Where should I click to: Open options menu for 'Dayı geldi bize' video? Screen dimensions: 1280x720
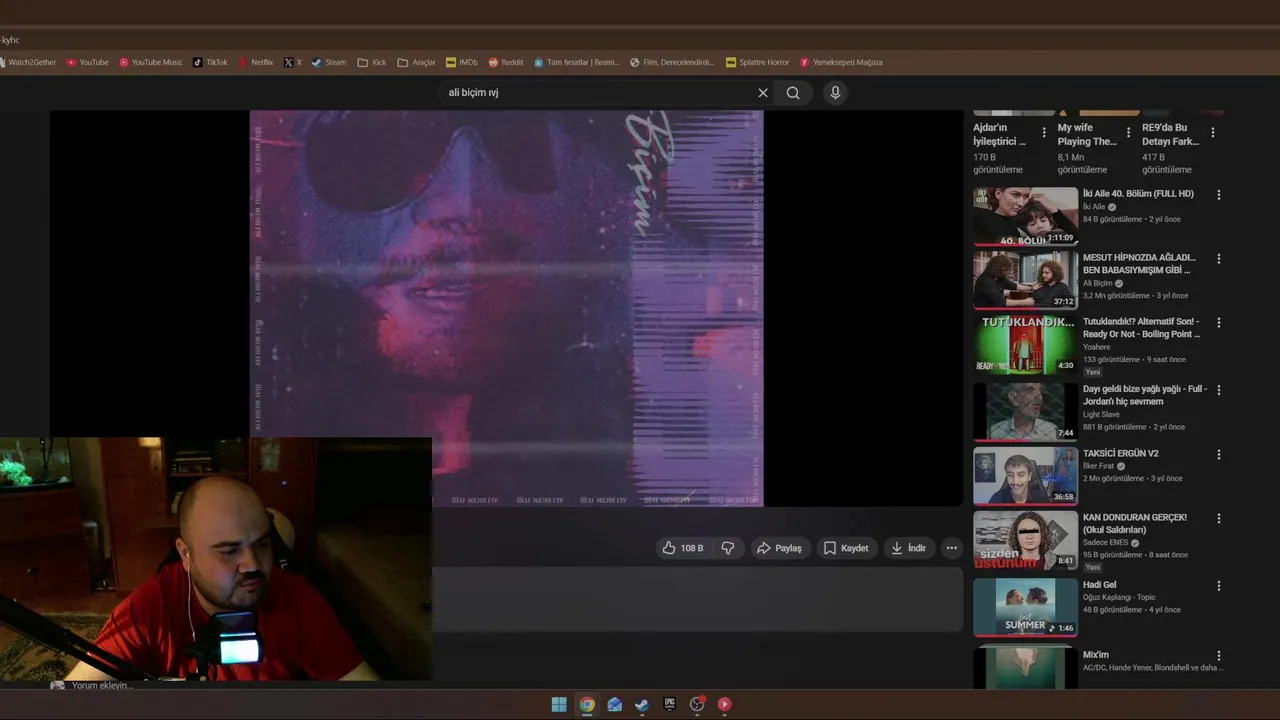click(1218, 390)
